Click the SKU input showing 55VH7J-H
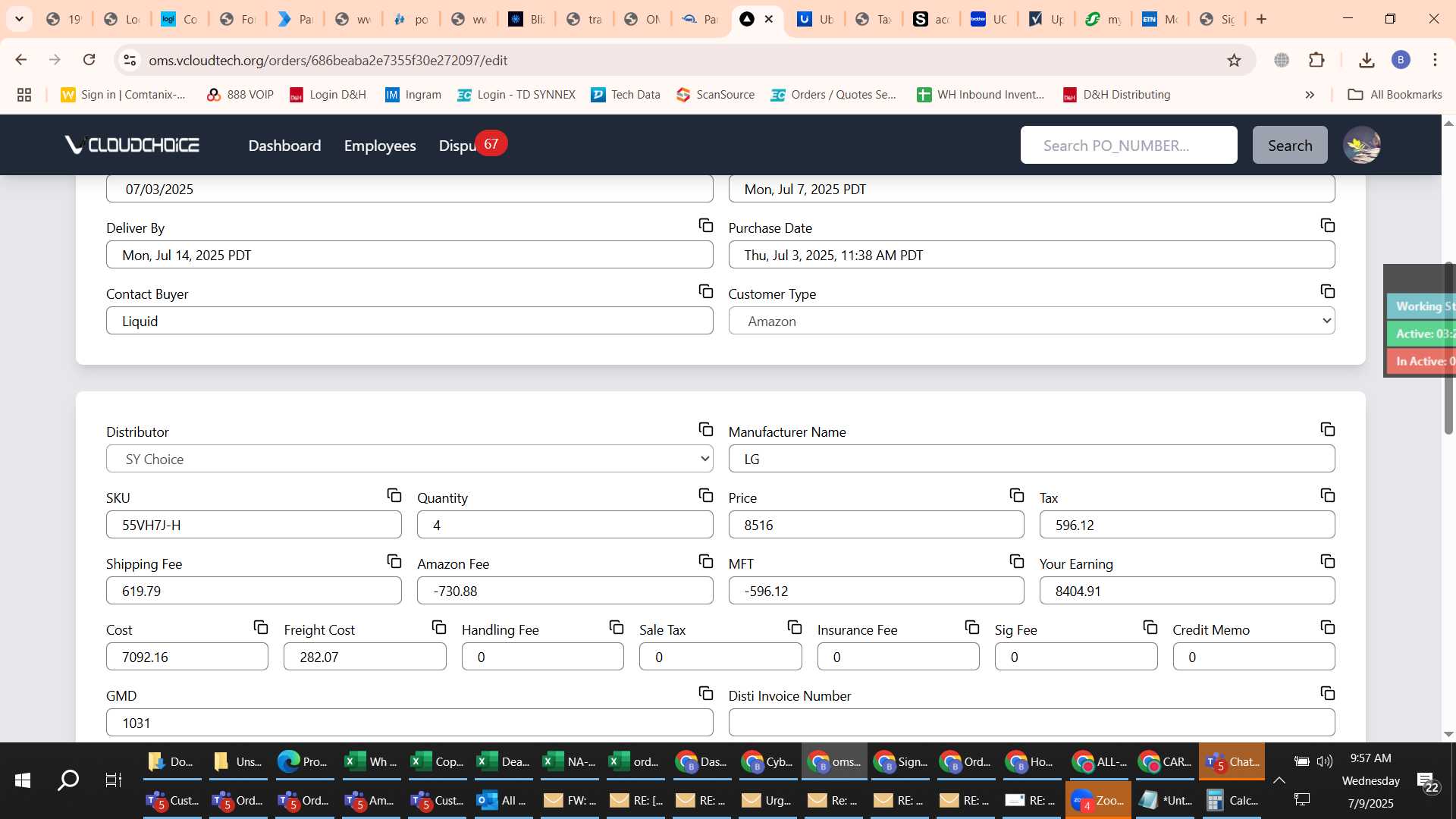 pos(254,525)
